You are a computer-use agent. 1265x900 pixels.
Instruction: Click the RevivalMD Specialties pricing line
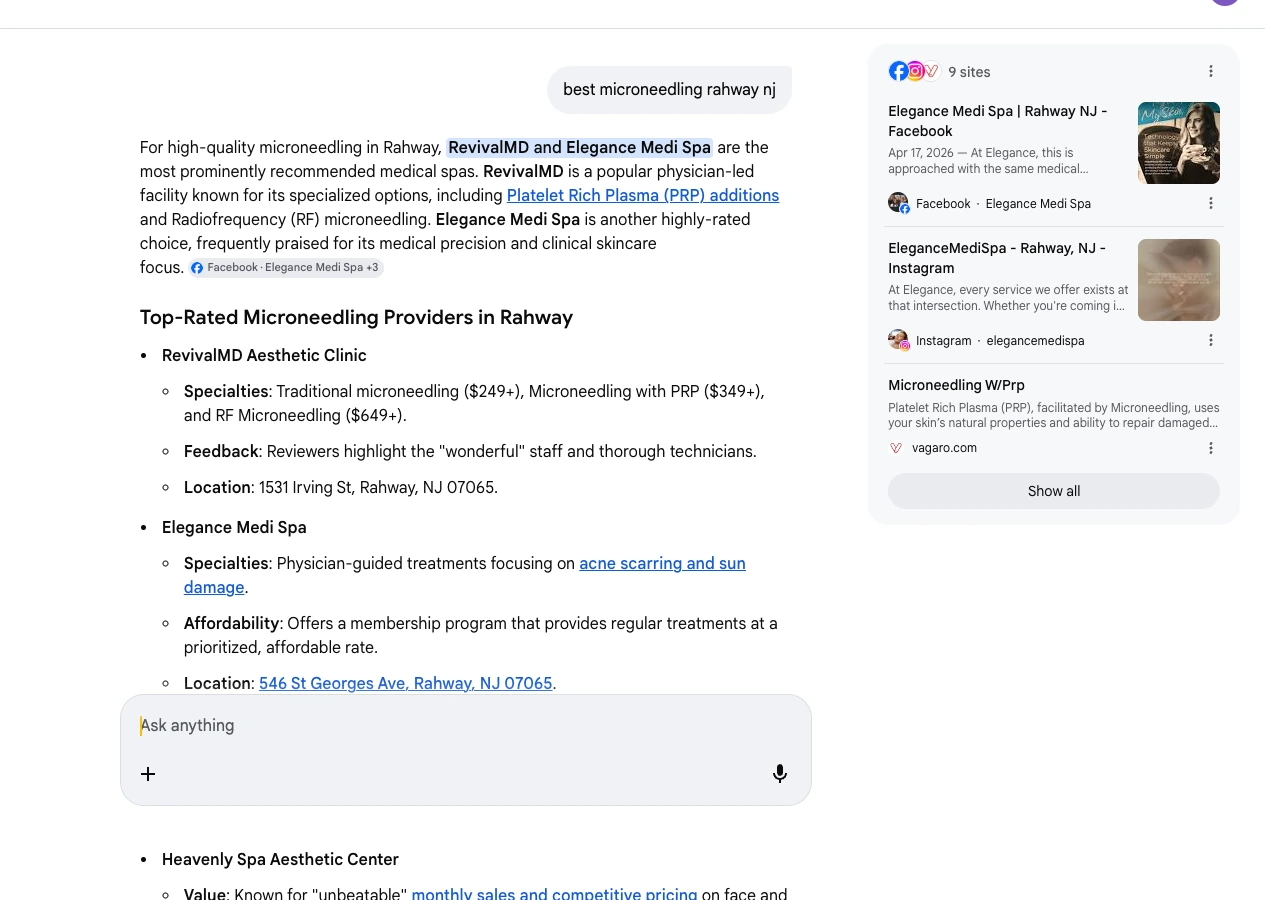[474, 403]
